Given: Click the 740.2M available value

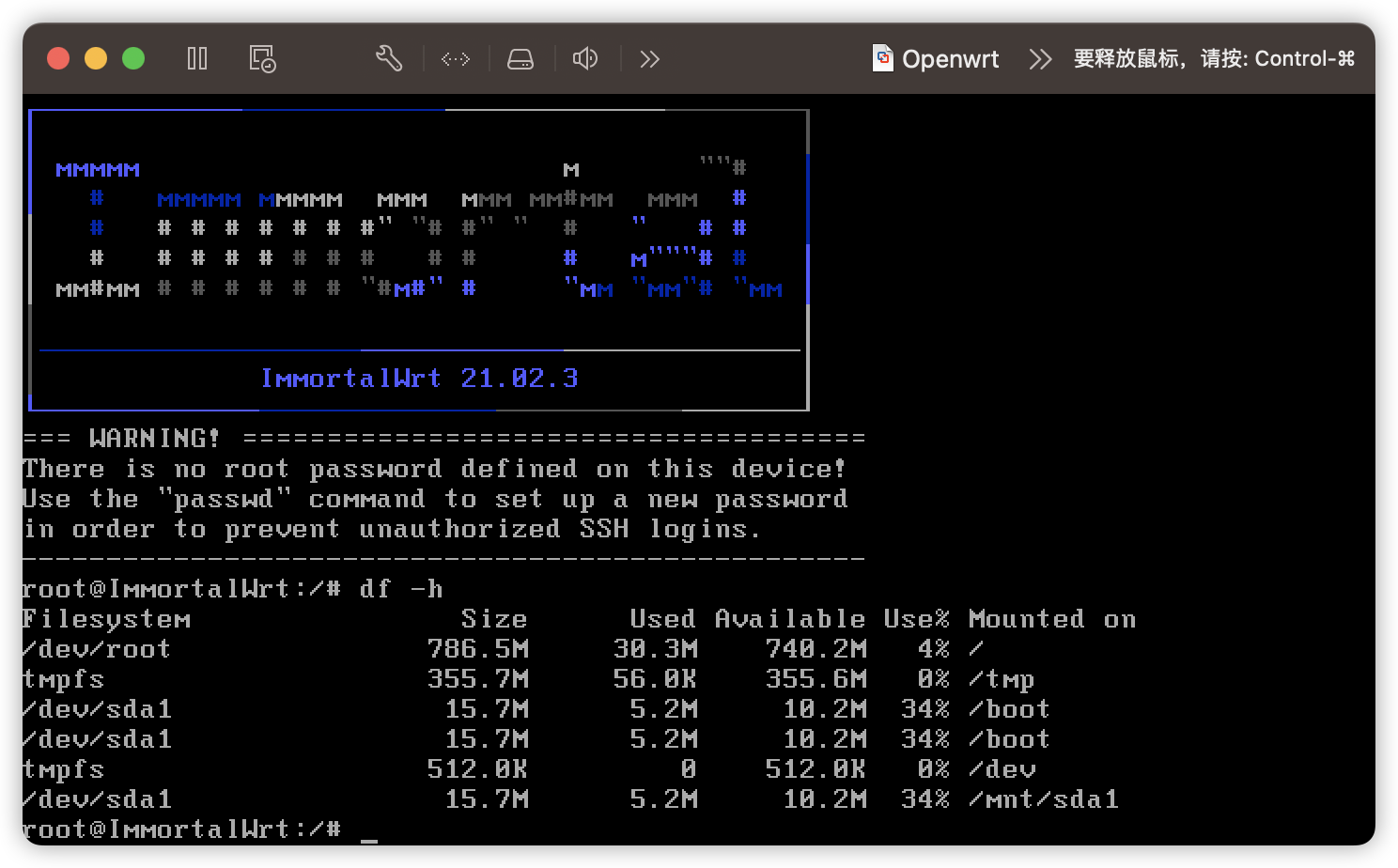Looking at the screenshot, I should point(816,649).
